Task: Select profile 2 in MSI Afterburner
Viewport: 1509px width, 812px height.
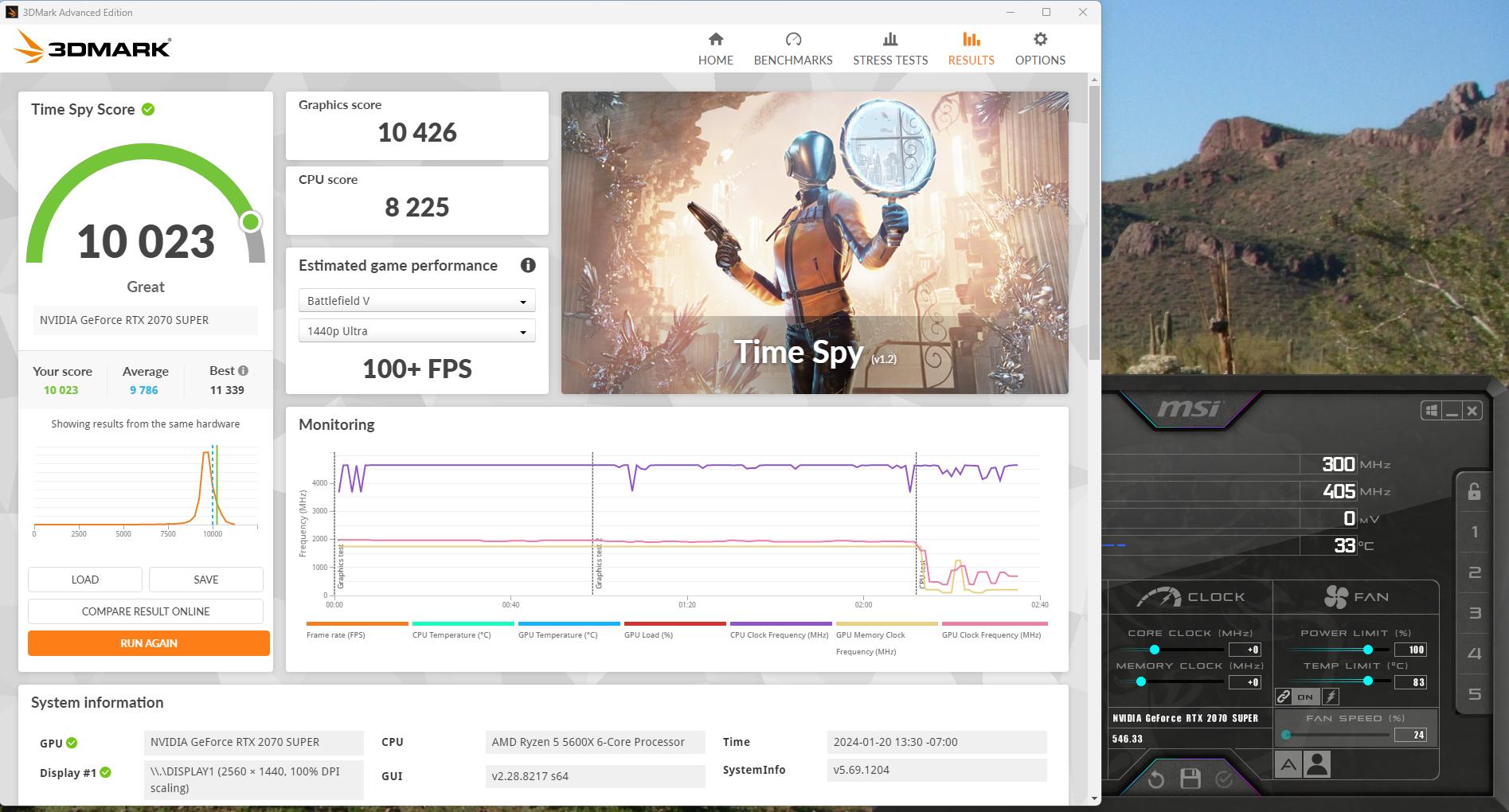Action: point(1474,572)
